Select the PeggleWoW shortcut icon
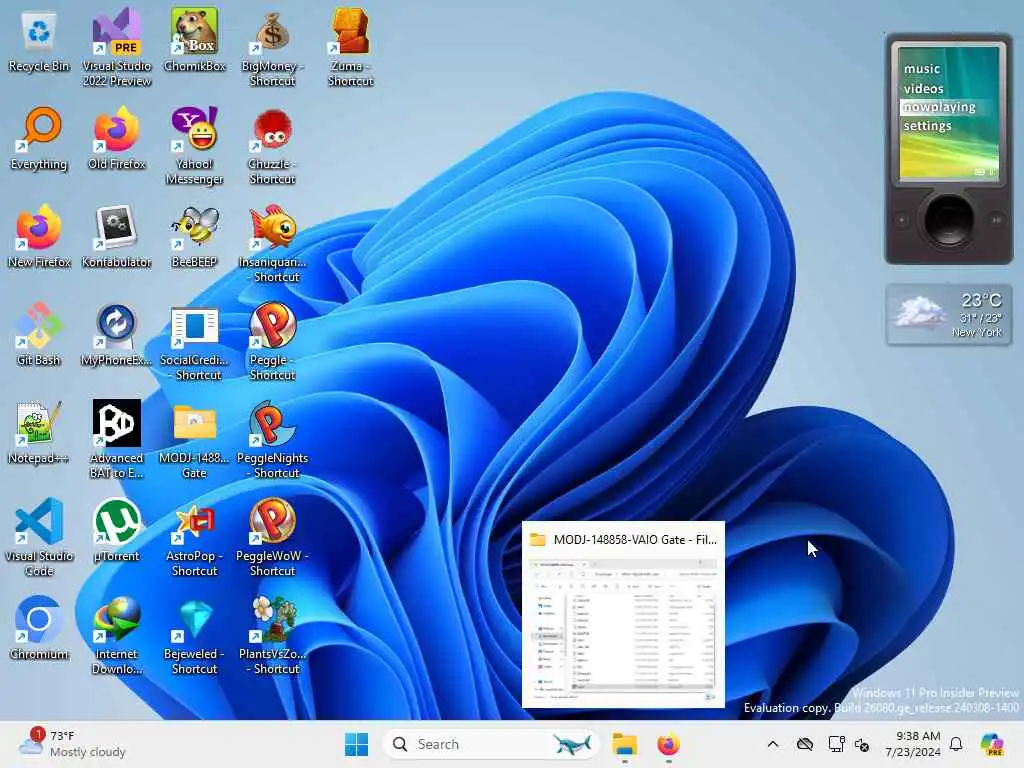 272,538
